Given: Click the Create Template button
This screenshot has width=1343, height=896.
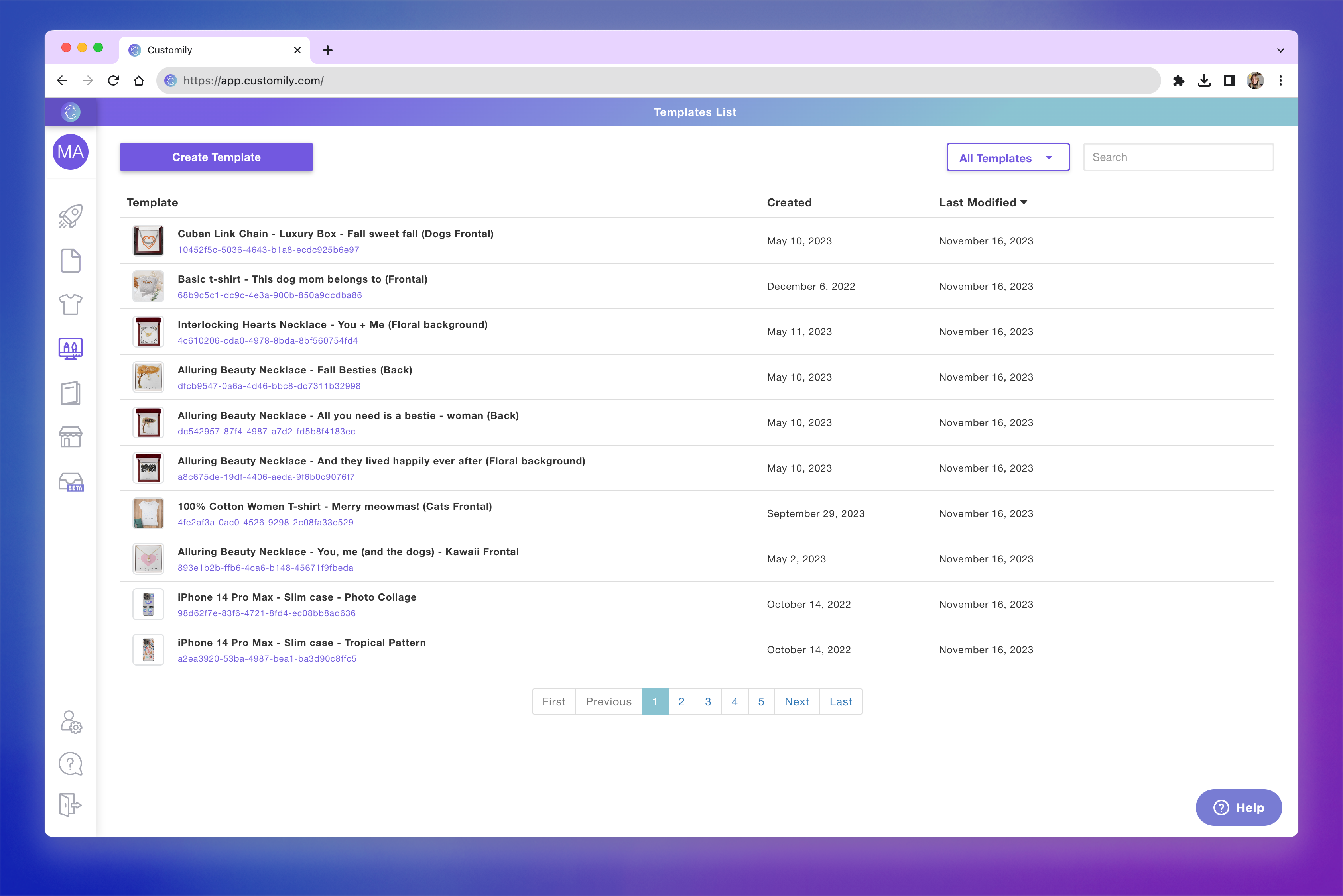Looking at the screenshot, I should [216, 157].
